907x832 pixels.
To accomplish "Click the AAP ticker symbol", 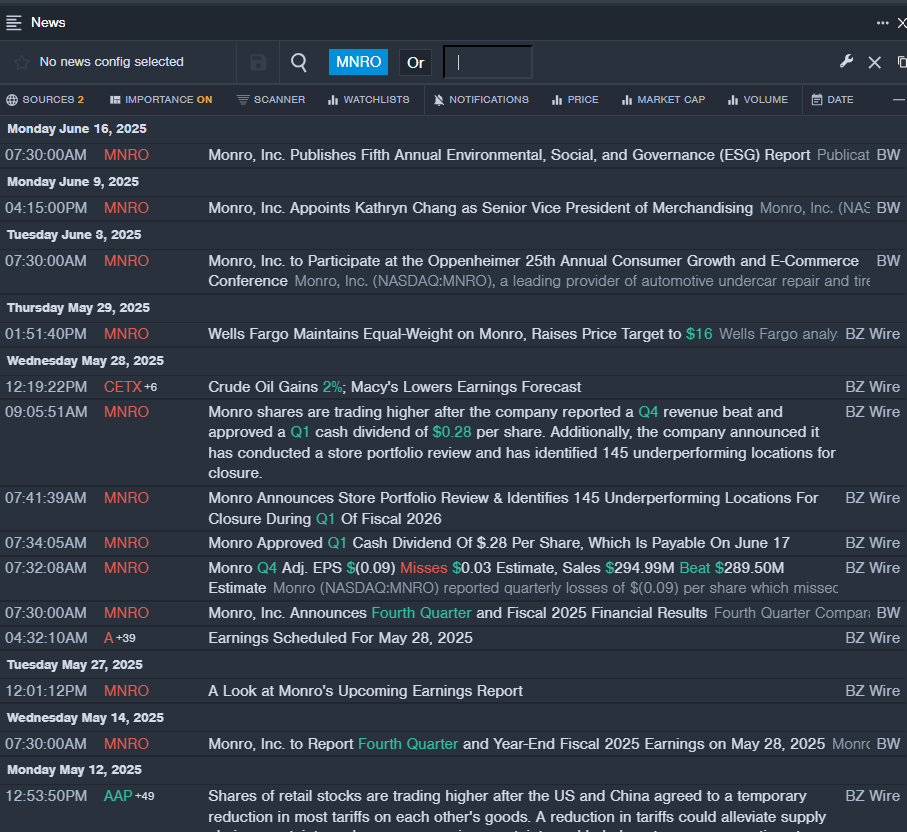I will click(118, 796).
